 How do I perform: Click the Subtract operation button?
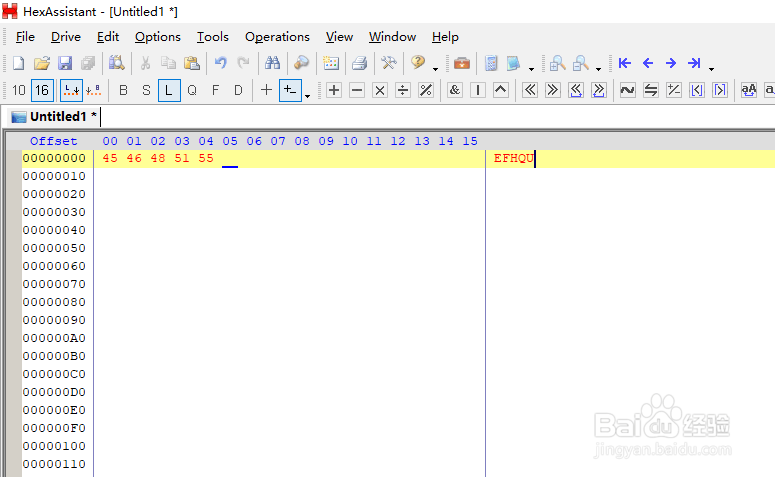(x=357, y=90)
